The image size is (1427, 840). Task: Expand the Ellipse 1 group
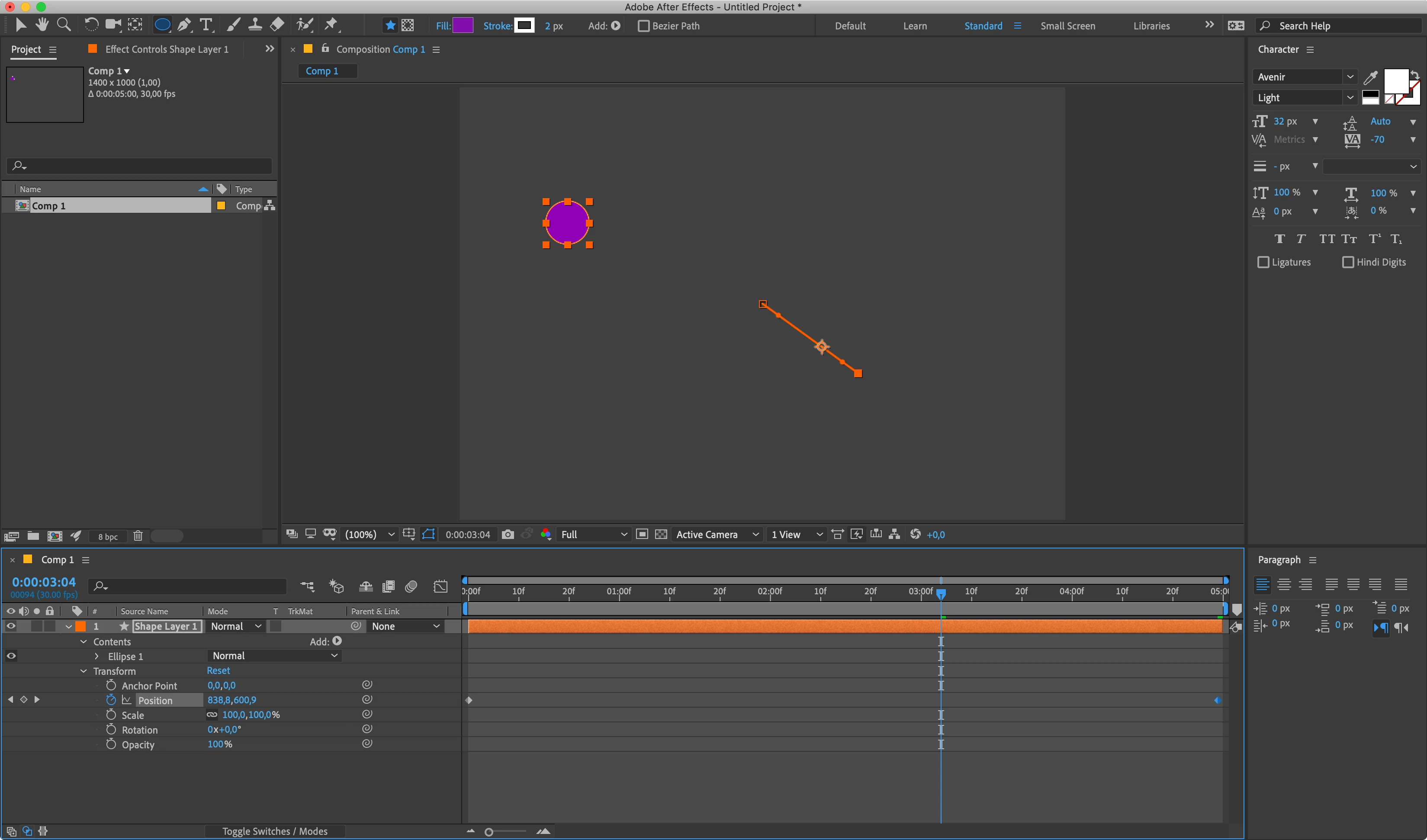point(97,656)
